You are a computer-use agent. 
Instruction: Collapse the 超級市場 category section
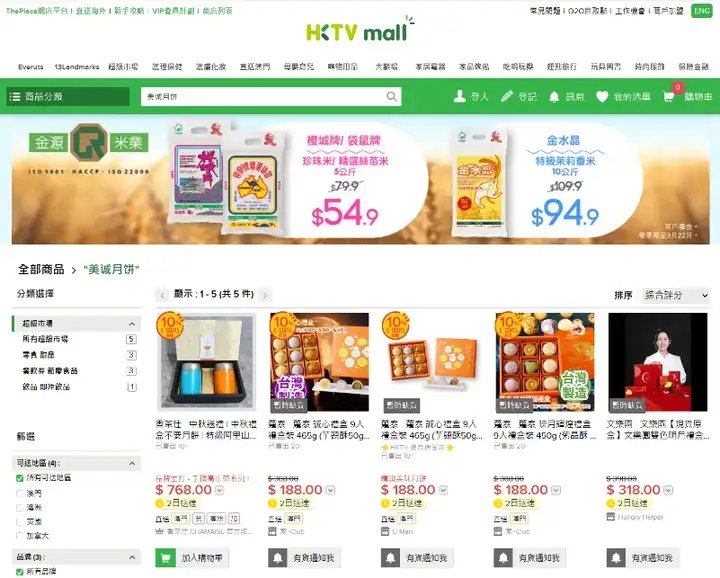(132, 324)
